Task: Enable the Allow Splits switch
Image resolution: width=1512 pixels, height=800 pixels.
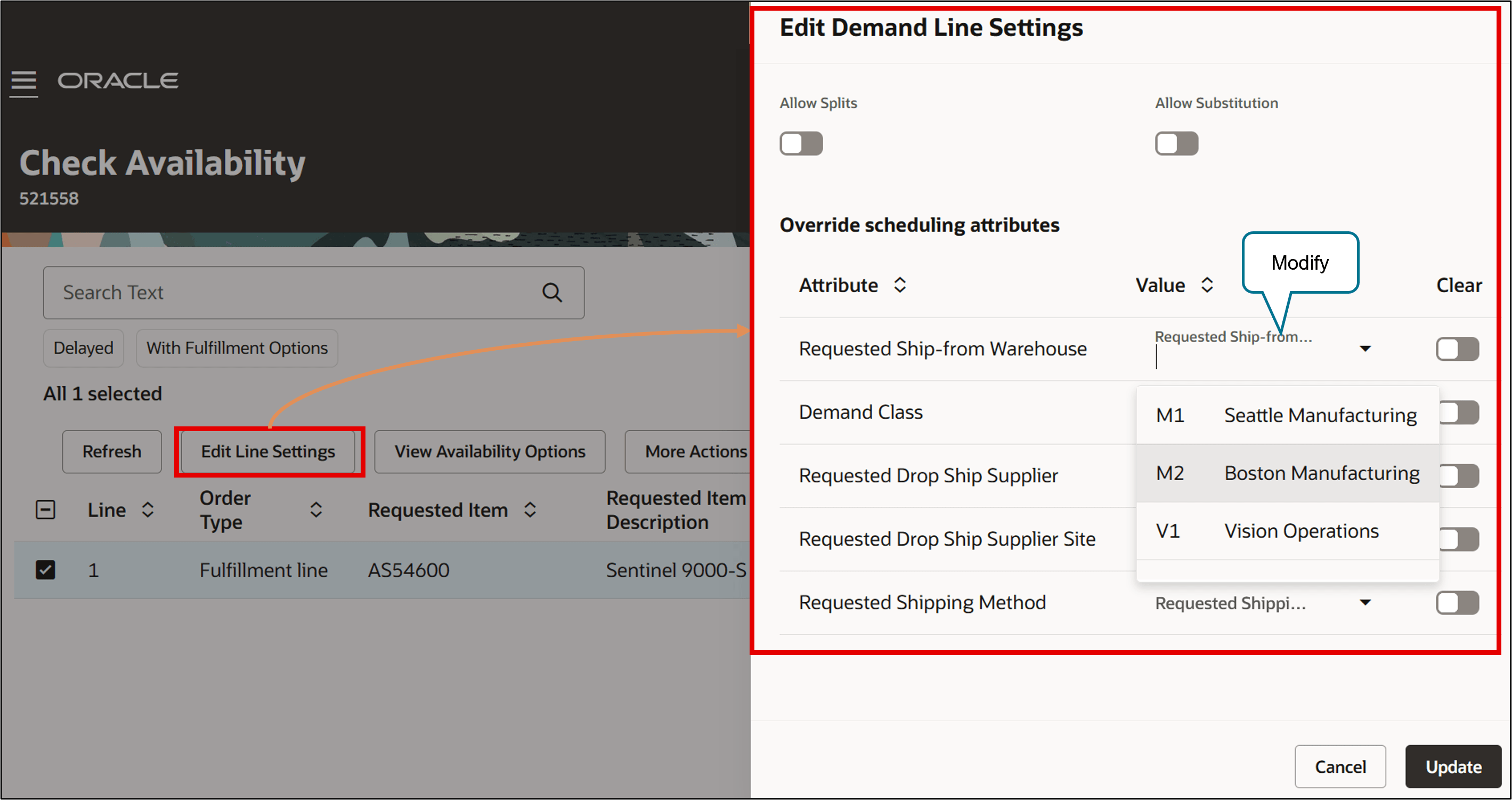Action: (x=801, y=143)
